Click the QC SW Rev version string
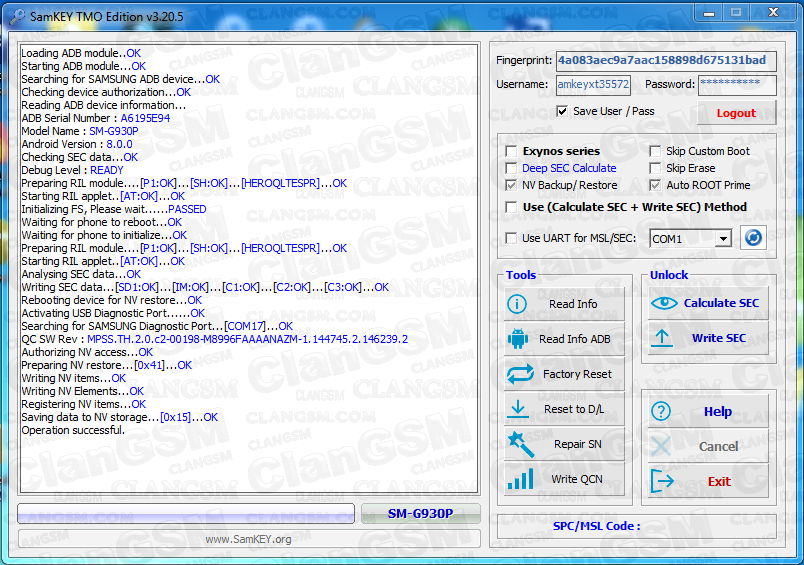The height and width of the screenshot is (565, 804). [247, 339]
